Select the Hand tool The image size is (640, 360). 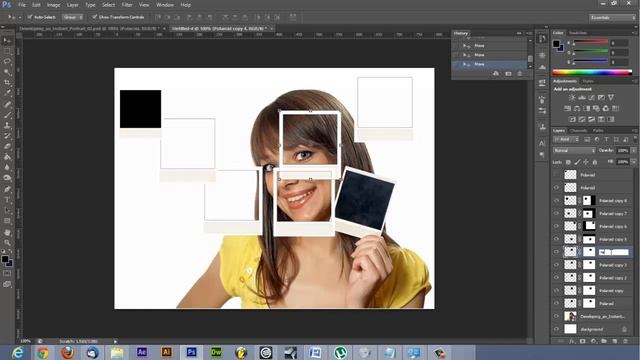coord(7,232)
